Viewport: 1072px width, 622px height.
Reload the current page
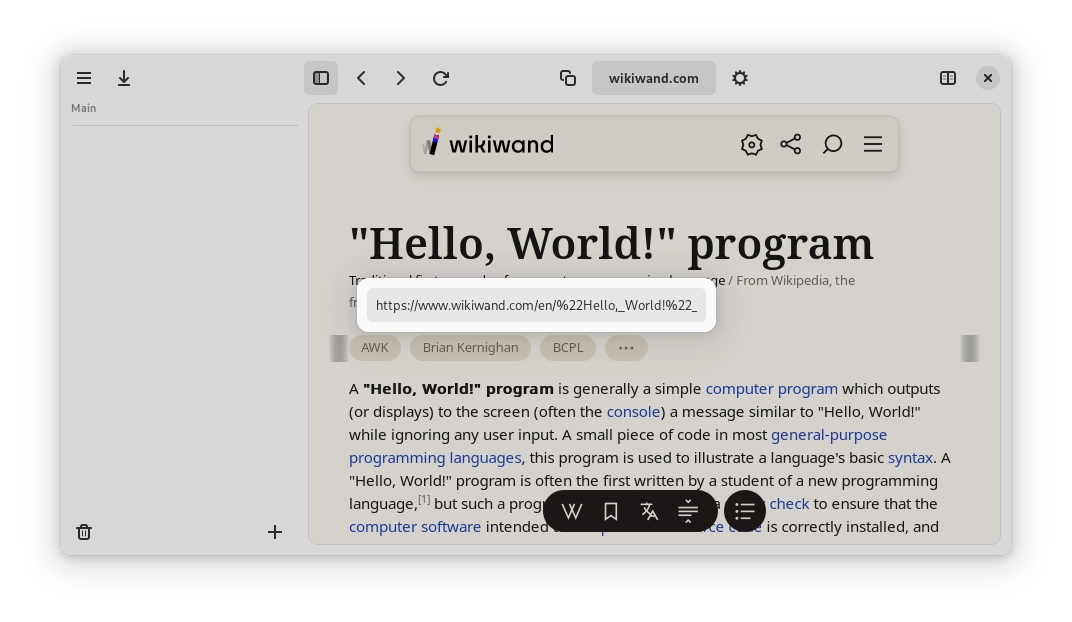(x=441, y=78)
